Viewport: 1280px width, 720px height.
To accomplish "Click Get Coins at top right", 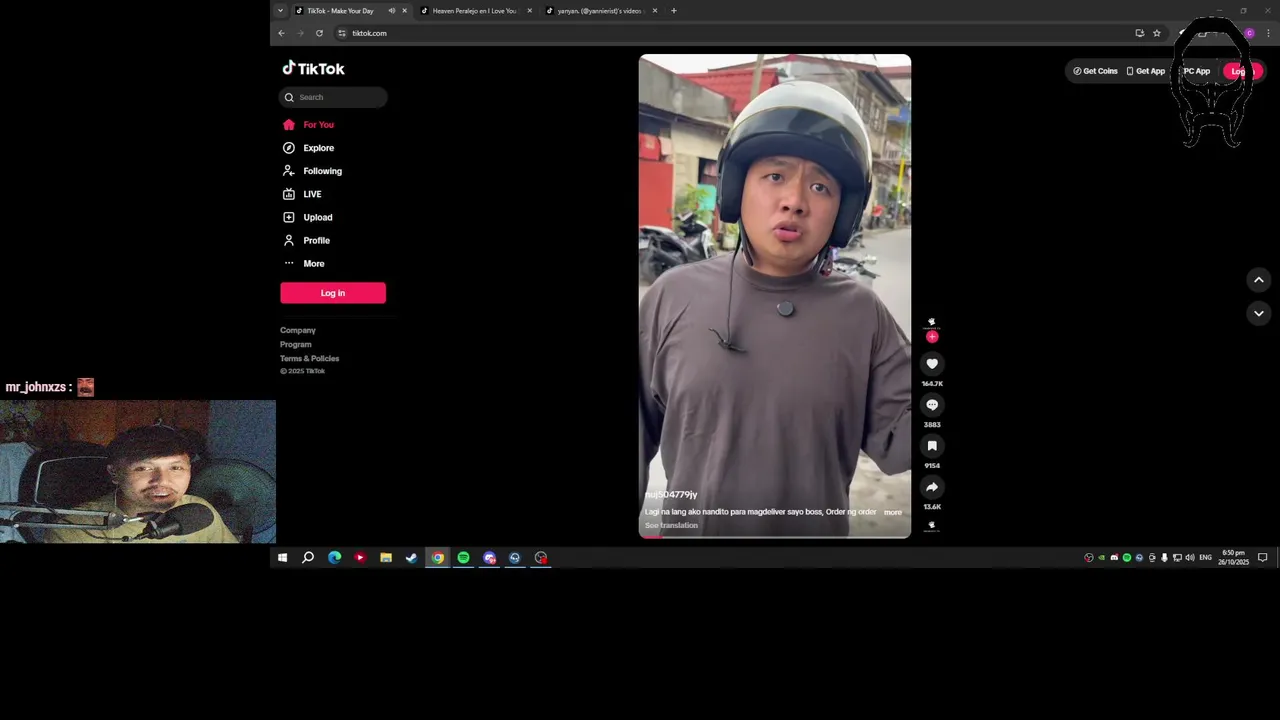I will pos(1095,71).
